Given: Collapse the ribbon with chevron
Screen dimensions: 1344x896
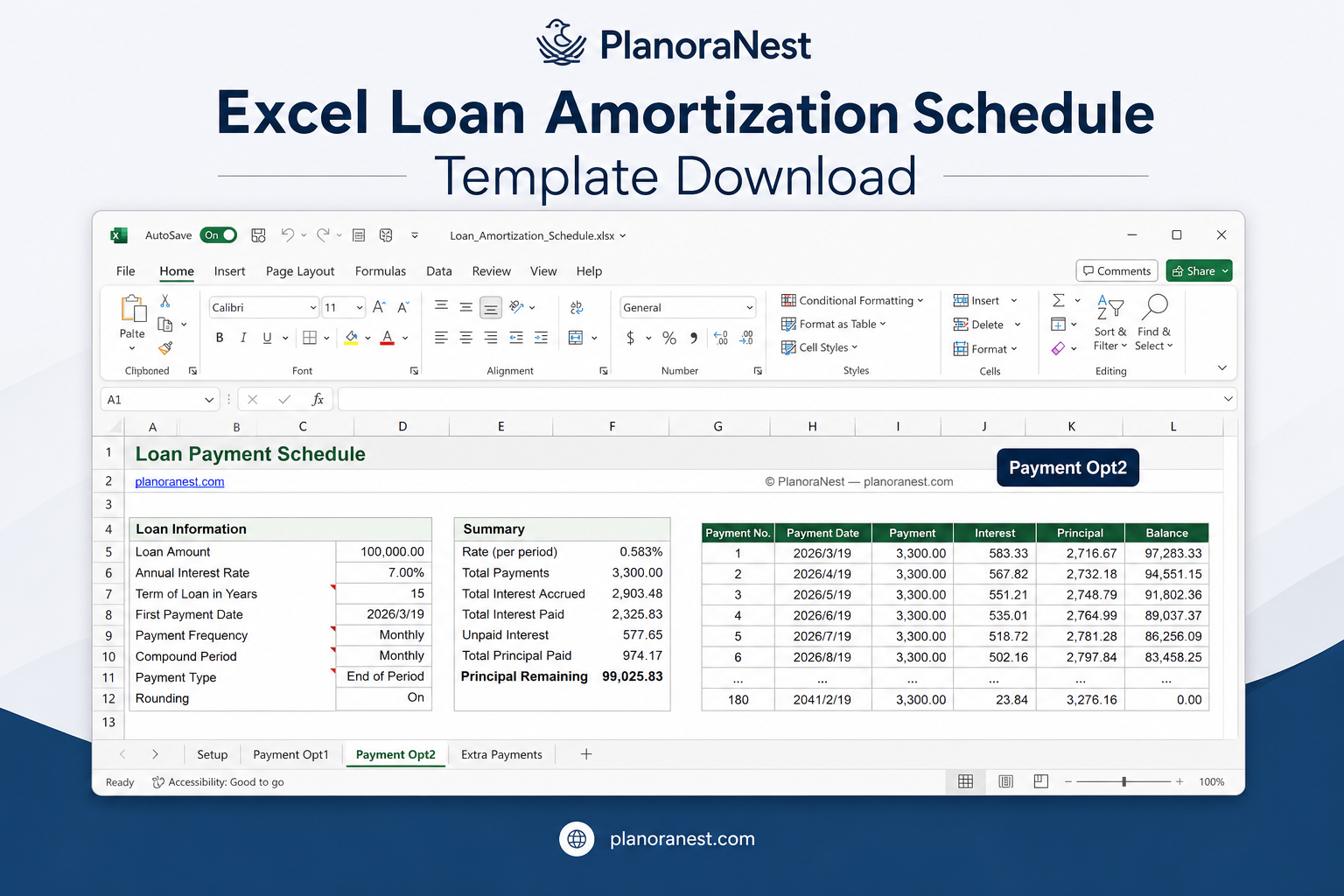Looking at the screenshot, I should point(1222,368).
